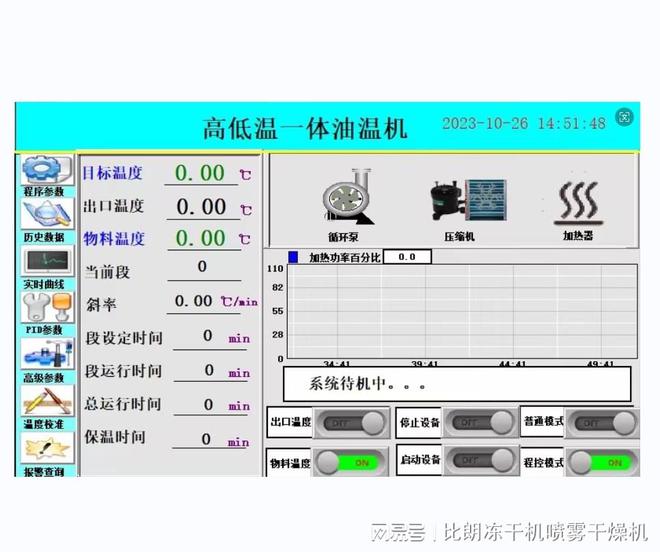Click the 加热功率百分比 value box
Image resolution: width=660 pixels, height=552 pixels.
(x=407, y=257)
